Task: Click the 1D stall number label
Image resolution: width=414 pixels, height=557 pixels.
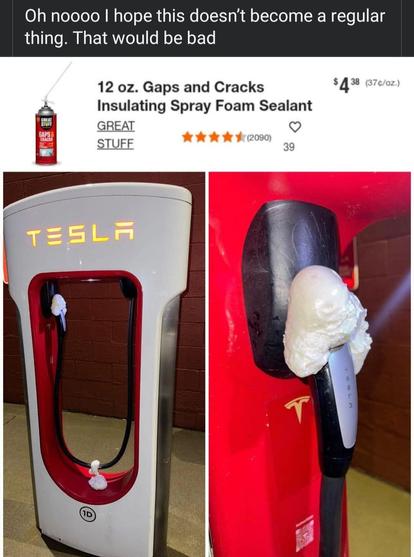Action: tap(87, 514)
